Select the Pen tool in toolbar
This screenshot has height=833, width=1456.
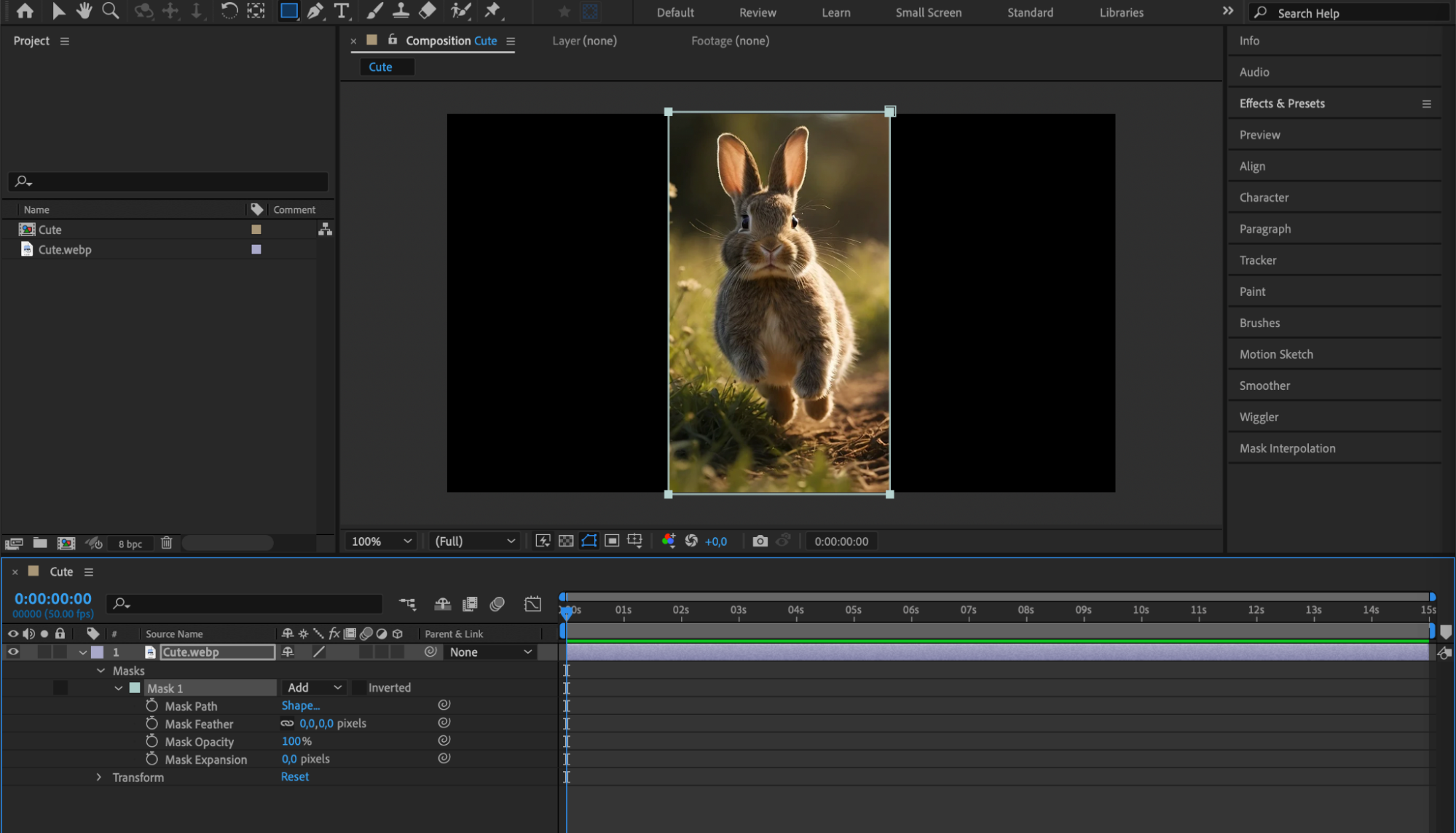pyautogui.click(x=315, y=11)
